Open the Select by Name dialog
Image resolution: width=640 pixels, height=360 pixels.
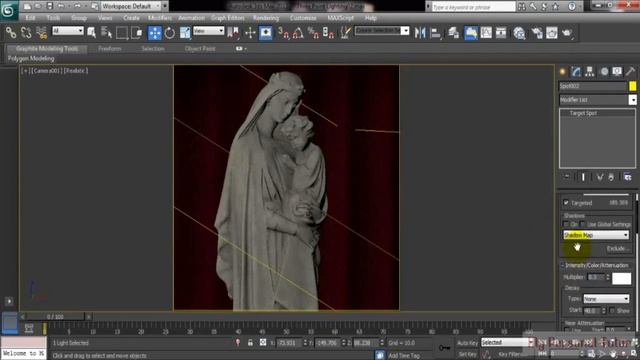tap(106, 33)
